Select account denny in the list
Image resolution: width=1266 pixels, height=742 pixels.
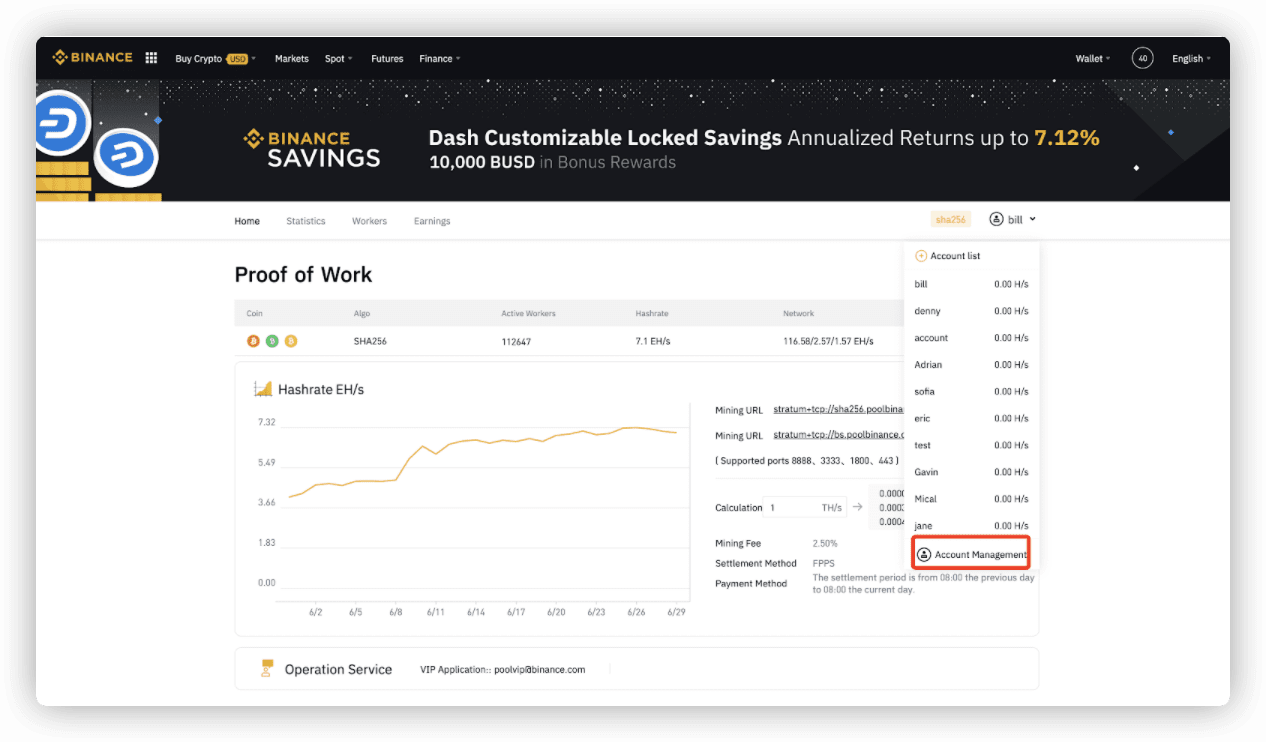click(971, 311)
